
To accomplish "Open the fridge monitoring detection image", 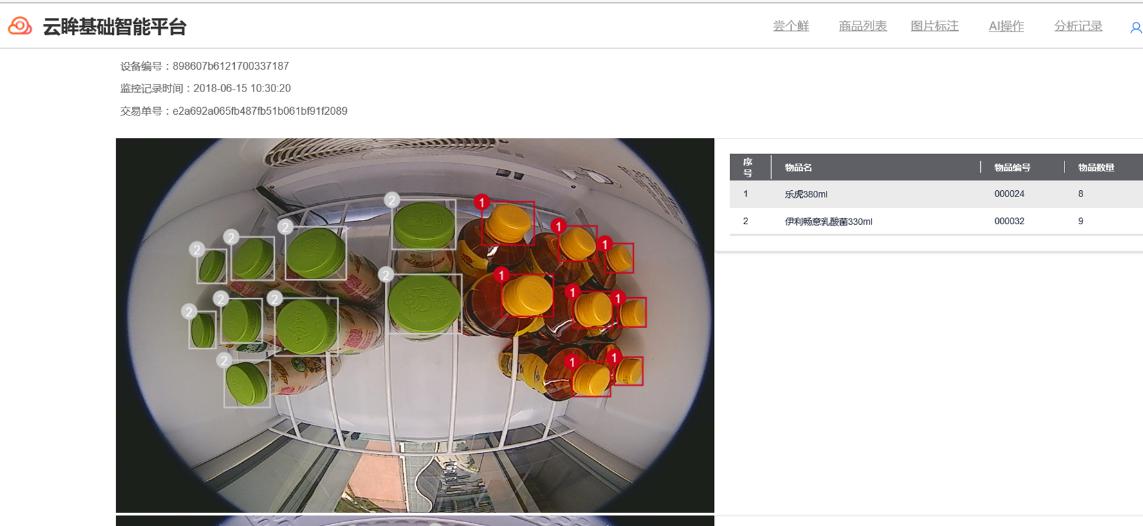I will (415, 325).
